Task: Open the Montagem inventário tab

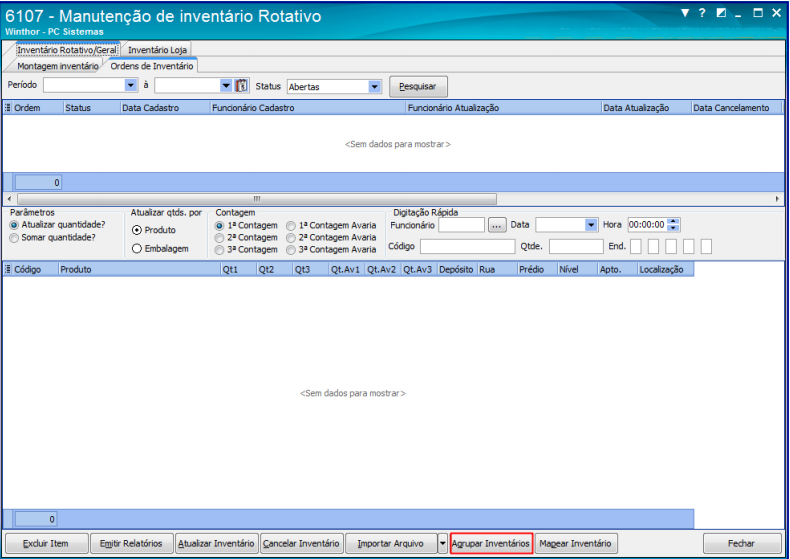Action: (x=57, y=66)
